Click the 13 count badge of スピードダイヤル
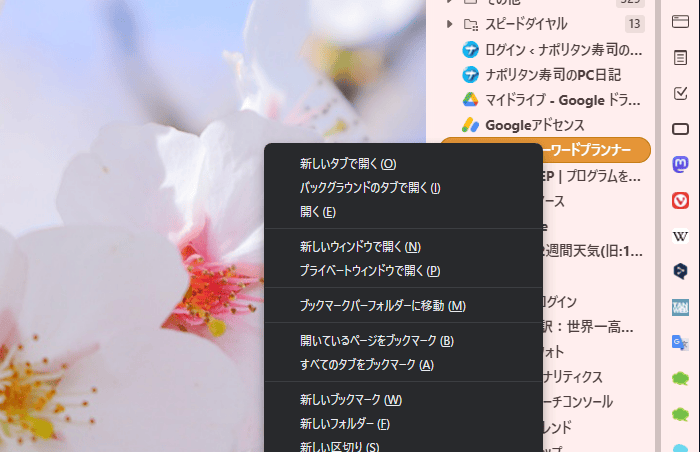Screen dimensions: 700x452 [x=635, y=24]
